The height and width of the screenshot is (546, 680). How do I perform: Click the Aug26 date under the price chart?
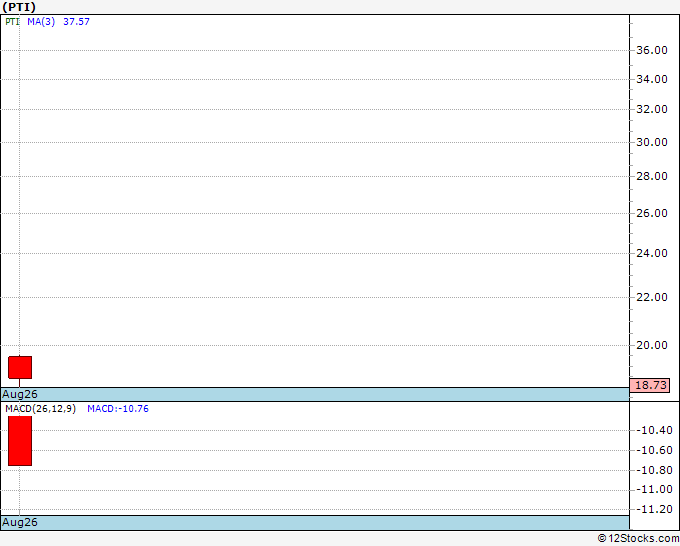(x=20, y=394)
